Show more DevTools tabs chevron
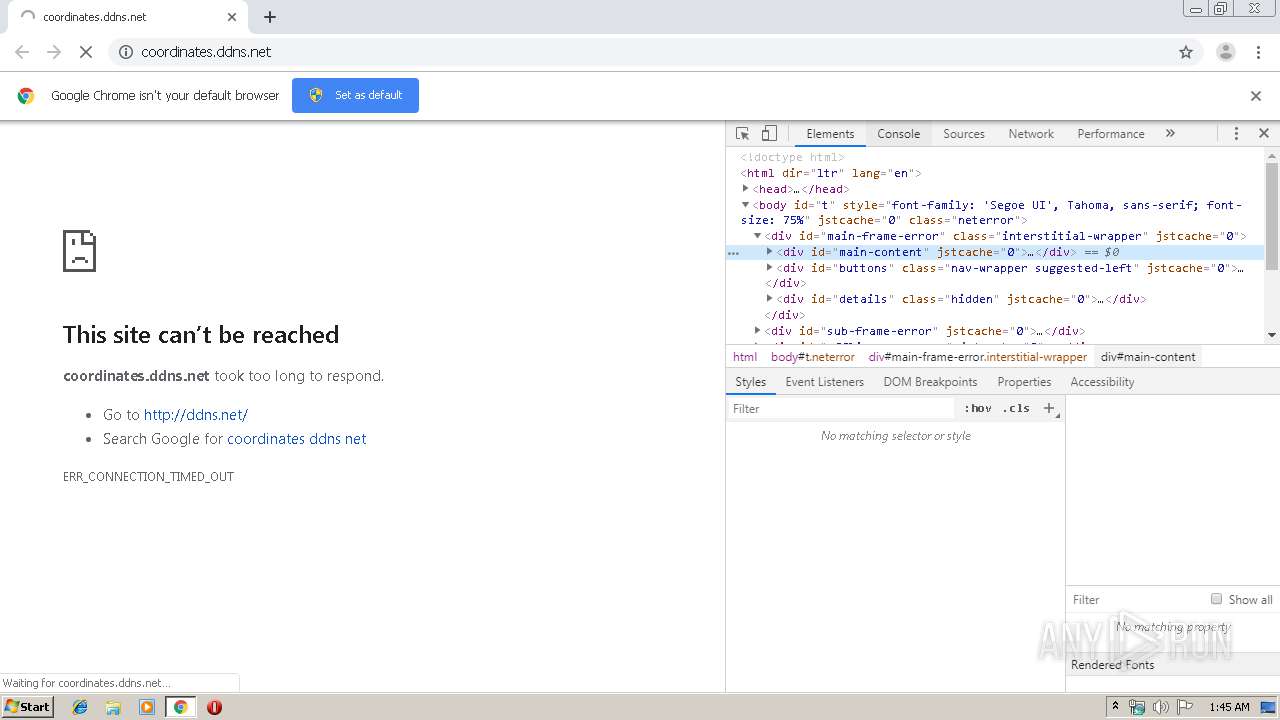Screen dimensions: 1280x720 [x=1170, y=133]
